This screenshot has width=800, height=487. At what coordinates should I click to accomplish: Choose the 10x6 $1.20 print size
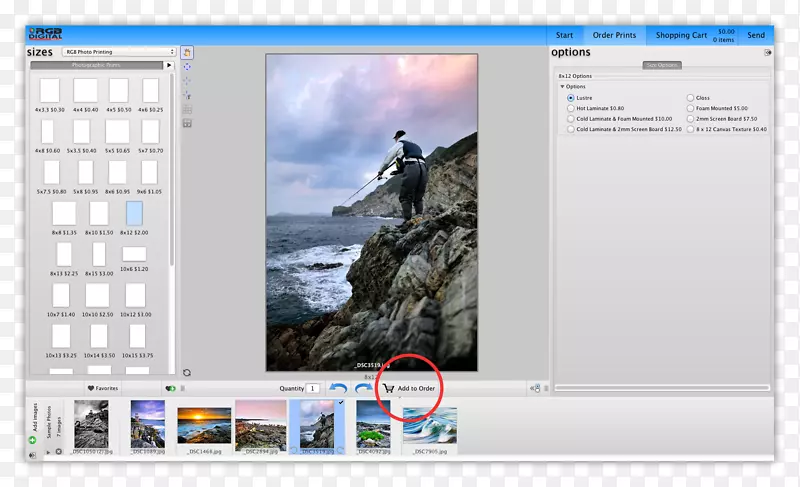point(134,254)
